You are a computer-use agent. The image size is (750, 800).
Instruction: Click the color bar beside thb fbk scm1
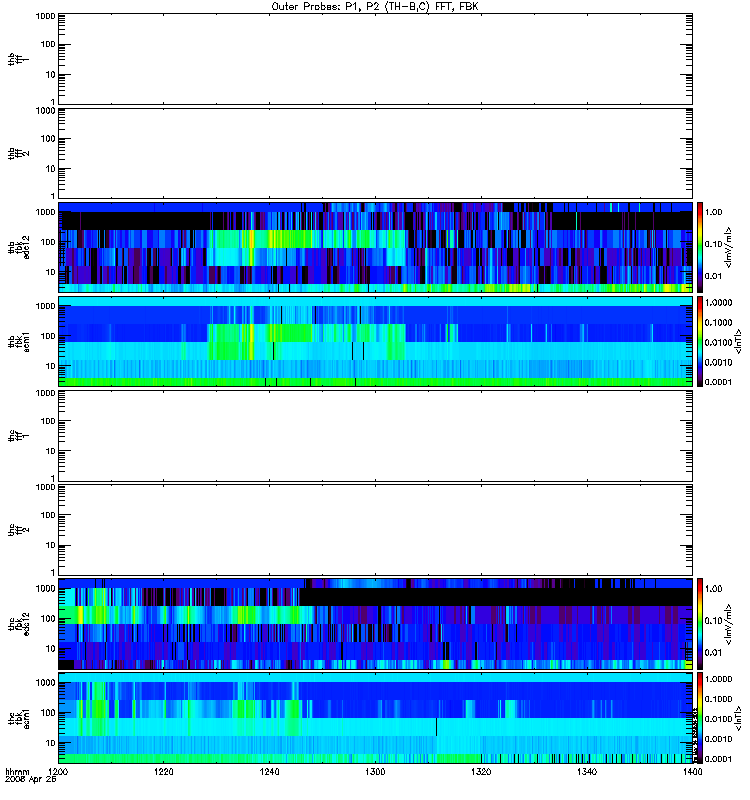tap(700, 341)
